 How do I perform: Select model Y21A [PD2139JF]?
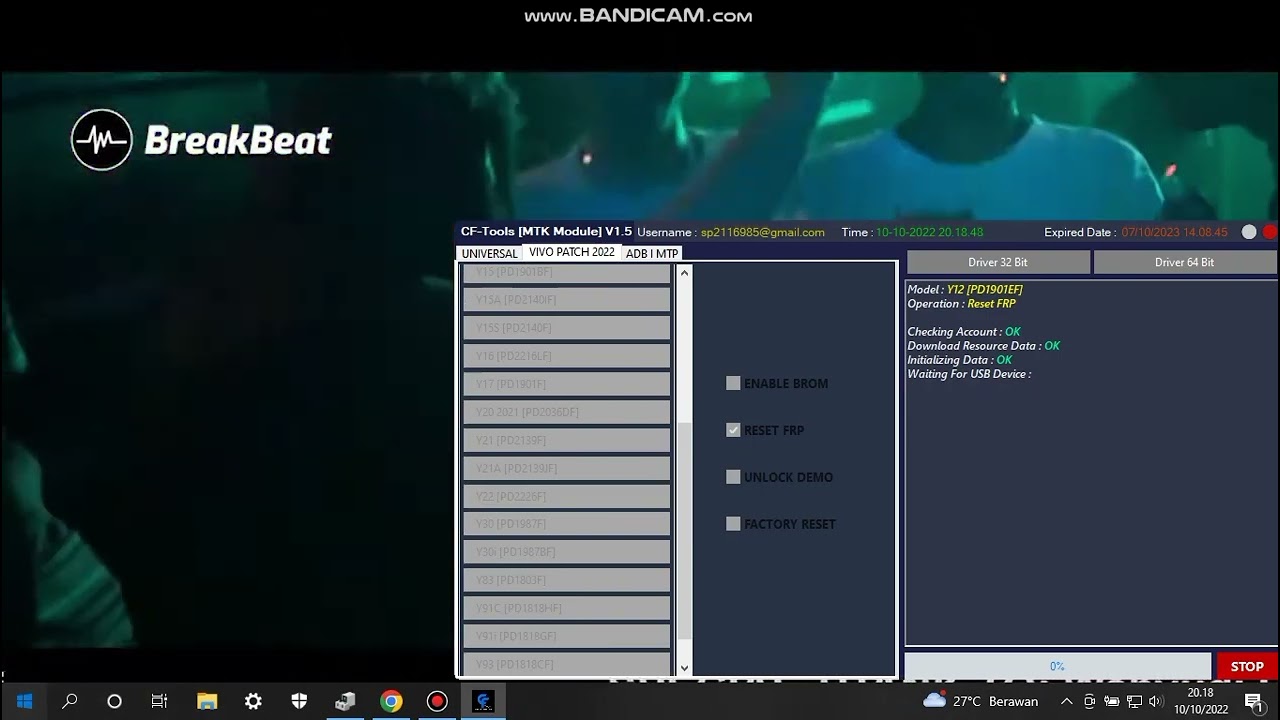tap(567, 467)
